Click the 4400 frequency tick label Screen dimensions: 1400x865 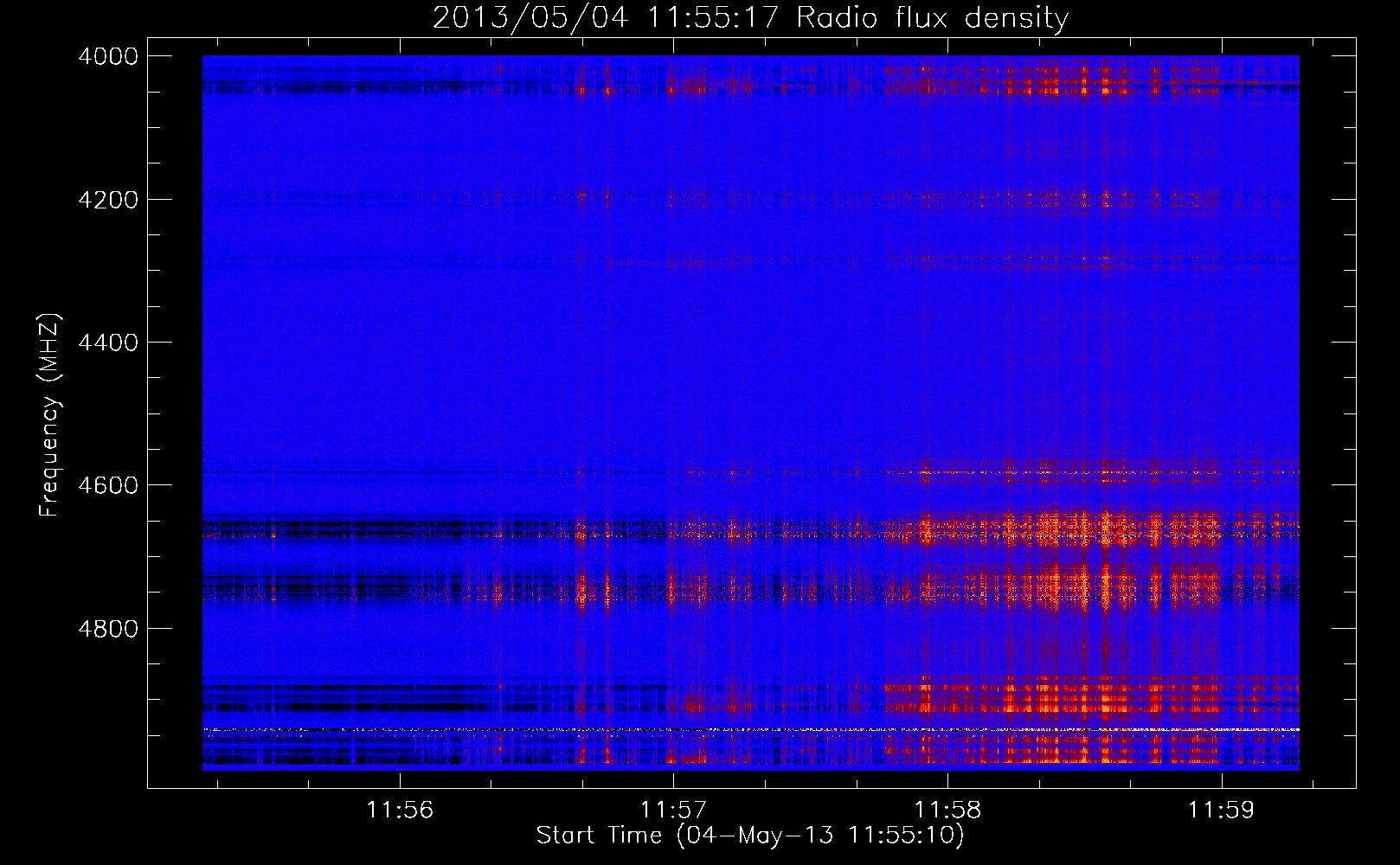point(108,343)
